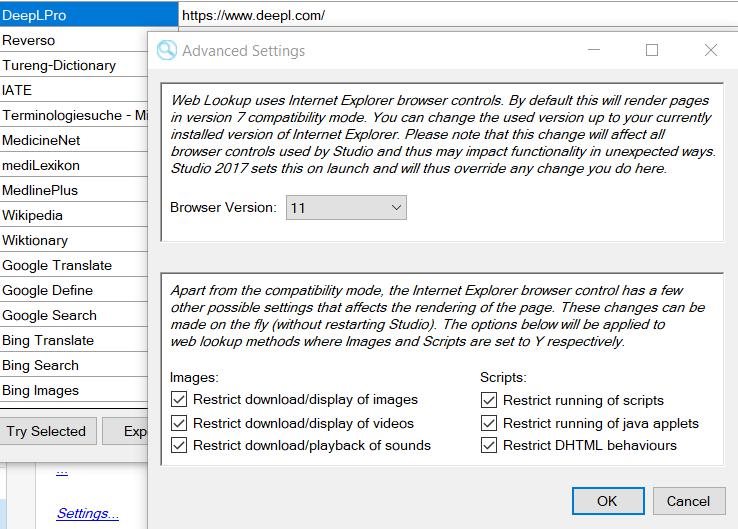The image size is (738, 529).
Task: Click Cancel in Advanced Settings
Action: [x=689, y=501]
